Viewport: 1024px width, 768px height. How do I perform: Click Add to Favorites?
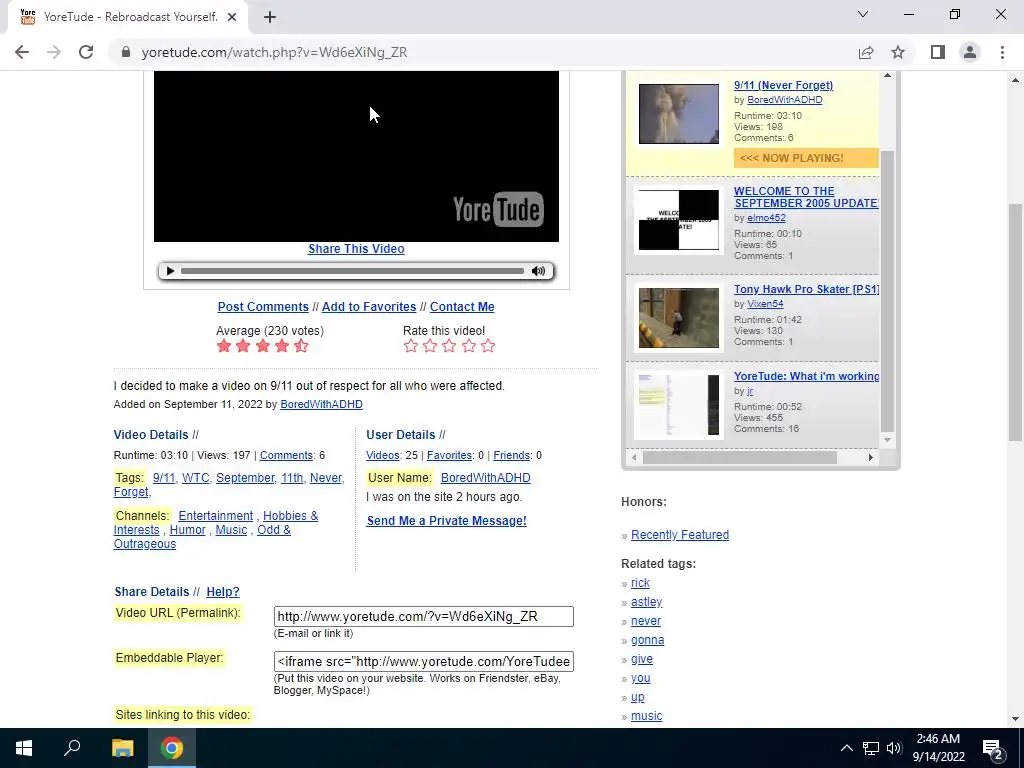tap(369, 307)
